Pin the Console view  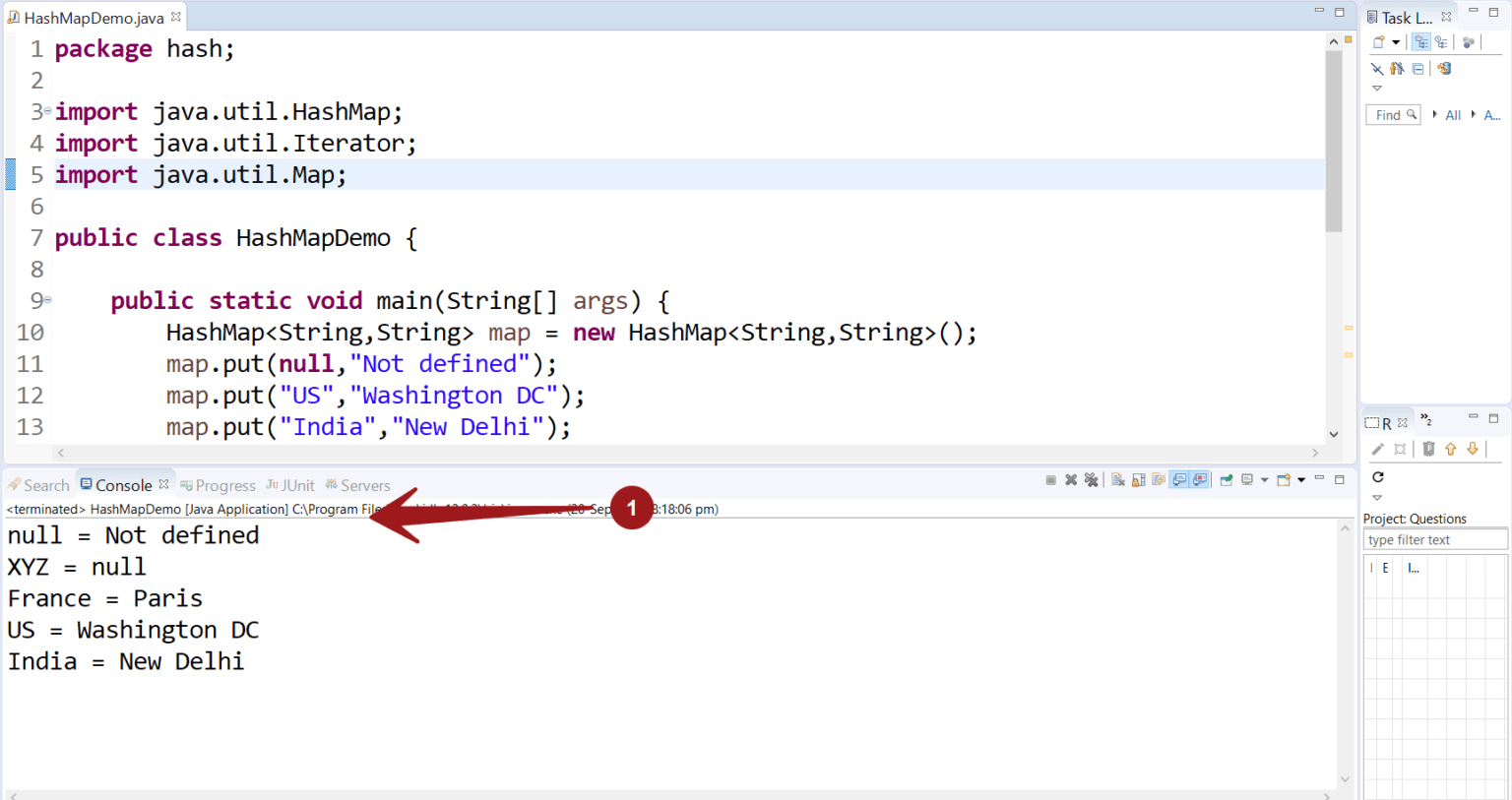click(1228, 479)
